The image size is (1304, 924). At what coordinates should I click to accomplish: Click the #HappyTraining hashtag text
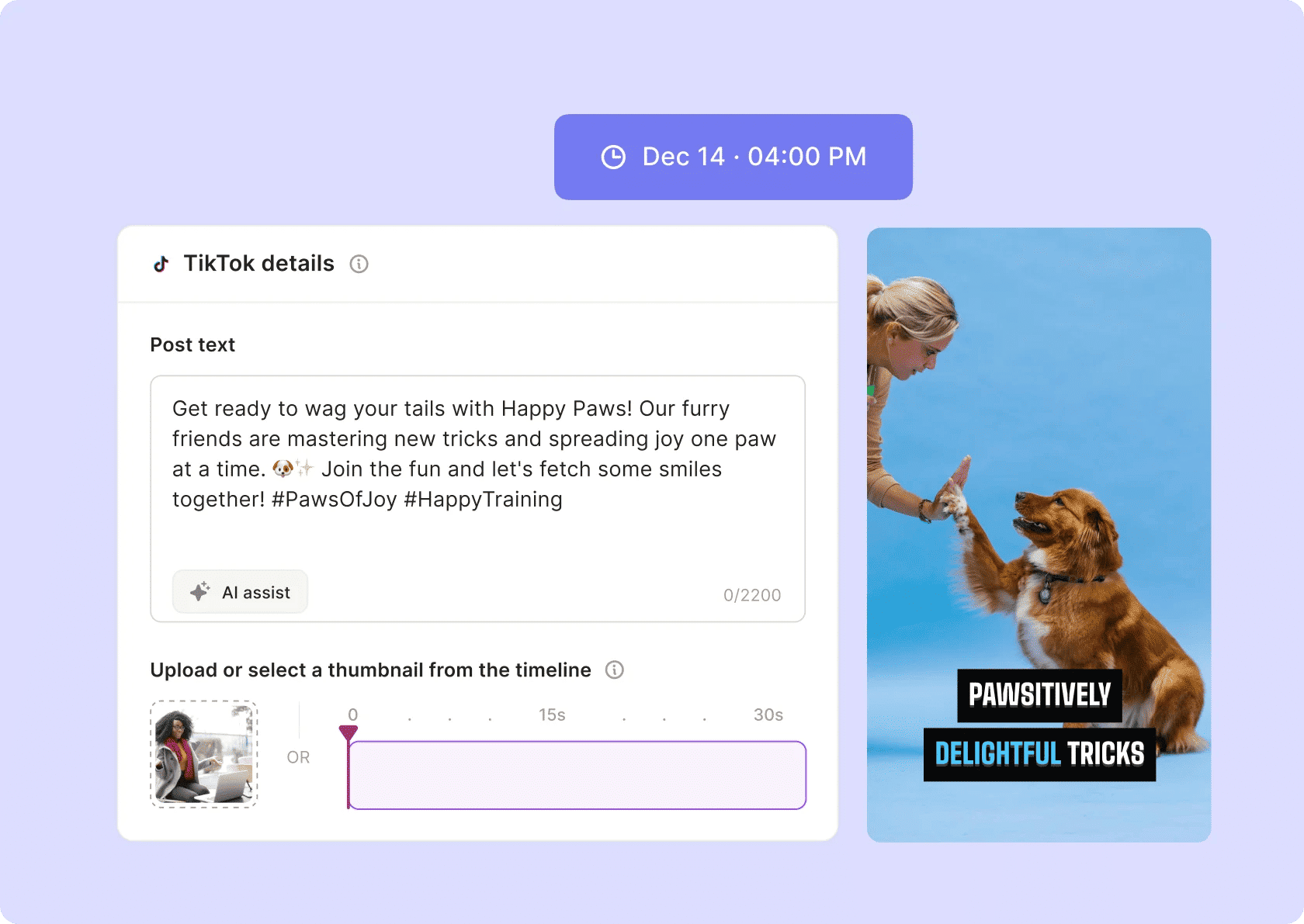(482, 499)
